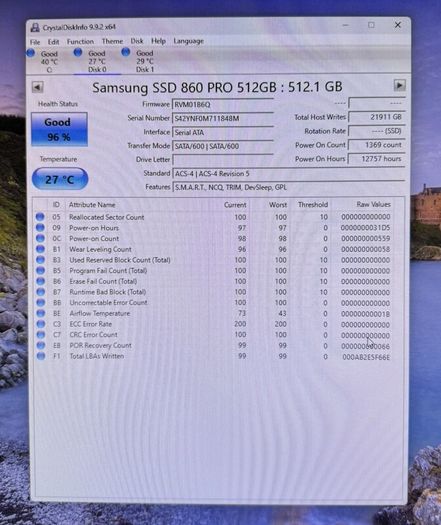Screen dimensions: 441x525
Task: Click the Power On Hours value 12757 hours
Action: (x=377, y=158)
